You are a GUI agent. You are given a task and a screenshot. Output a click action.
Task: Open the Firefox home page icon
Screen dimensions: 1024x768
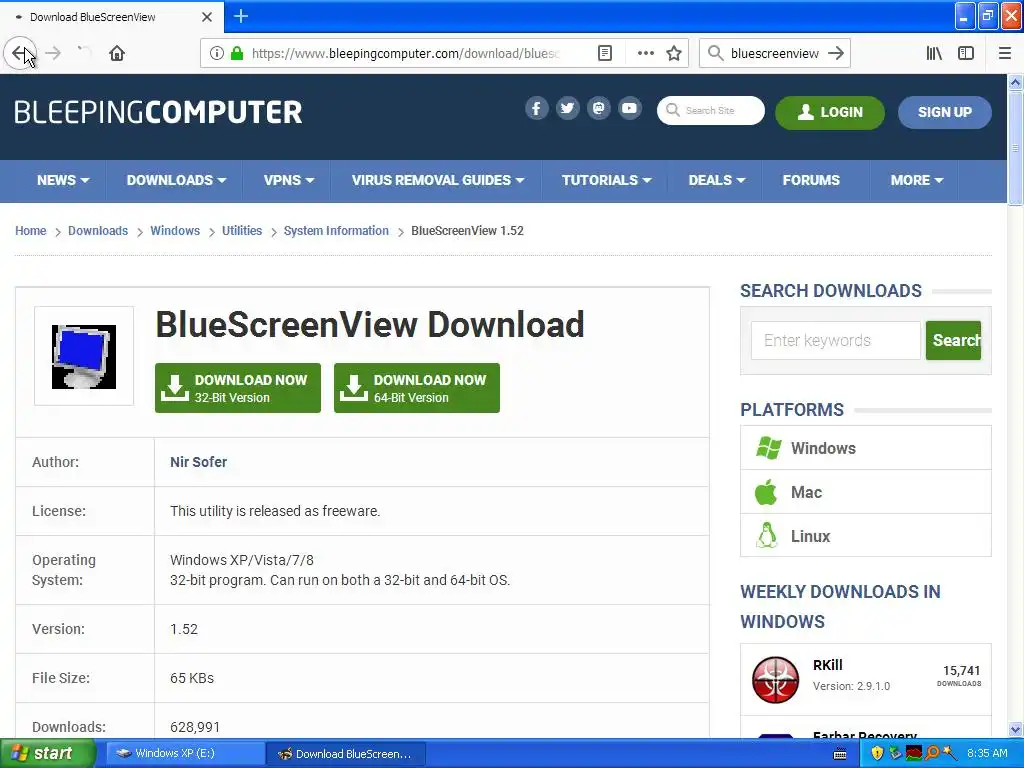coord(117,53)
